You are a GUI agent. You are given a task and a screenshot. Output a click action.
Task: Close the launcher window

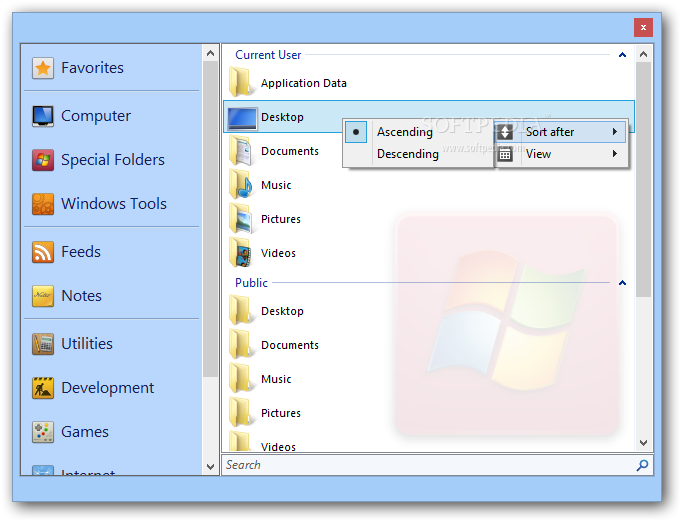pyautogui.click(x=643, y=27)
